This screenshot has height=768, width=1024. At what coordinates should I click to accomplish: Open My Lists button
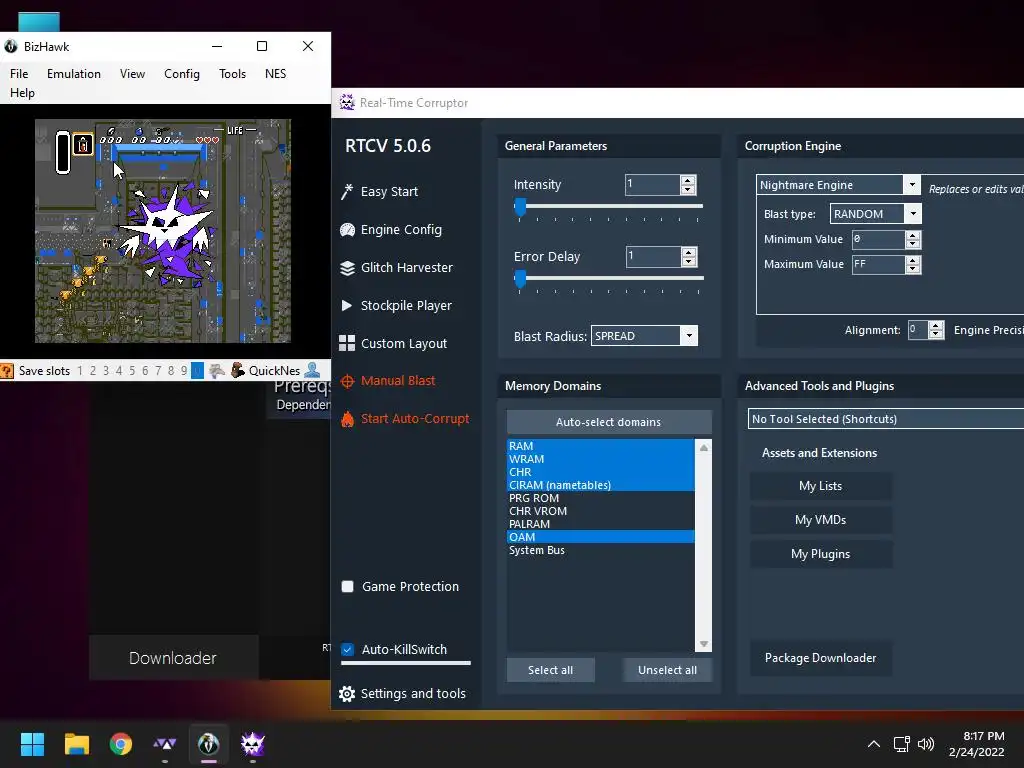point(820,486)
